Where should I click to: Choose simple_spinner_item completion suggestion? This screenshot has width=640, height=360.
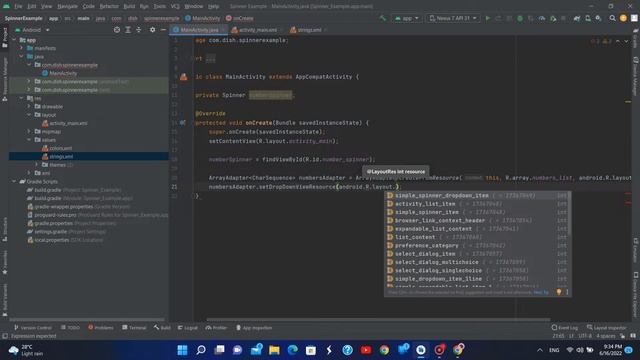coord(477,212)
